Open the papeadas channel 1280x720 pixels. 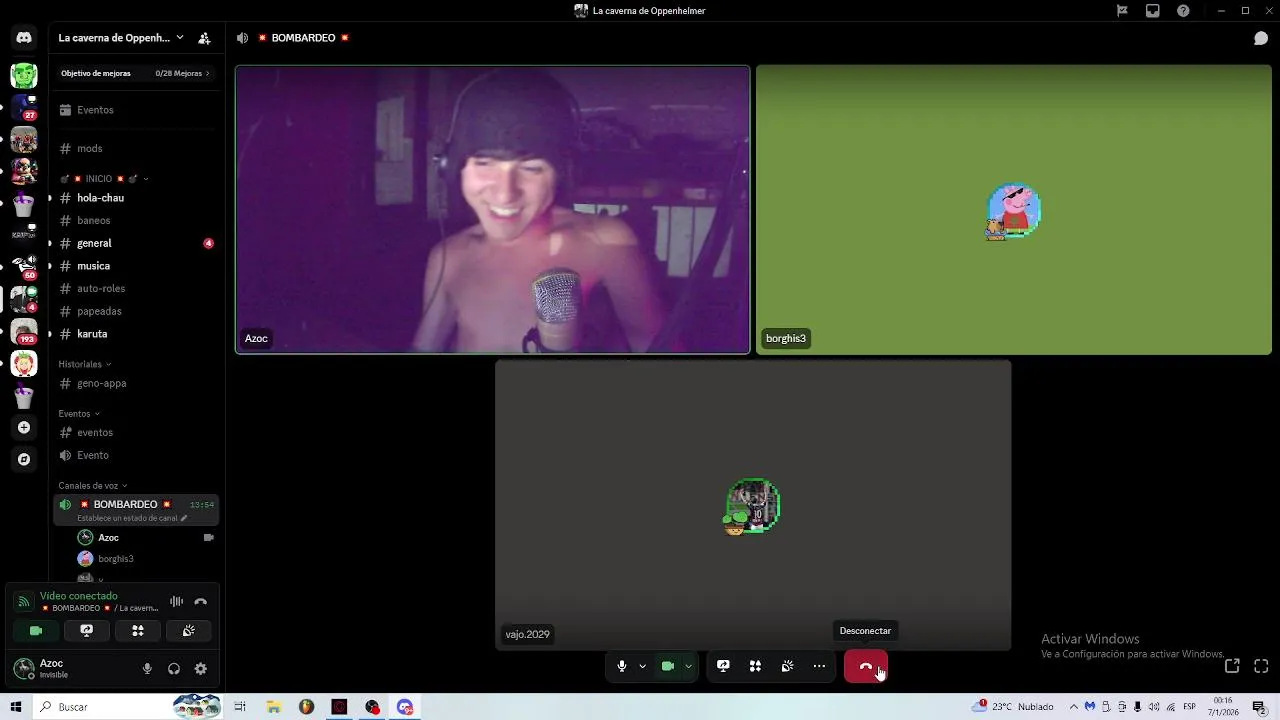pyautogui.click(x=136, y=311)
